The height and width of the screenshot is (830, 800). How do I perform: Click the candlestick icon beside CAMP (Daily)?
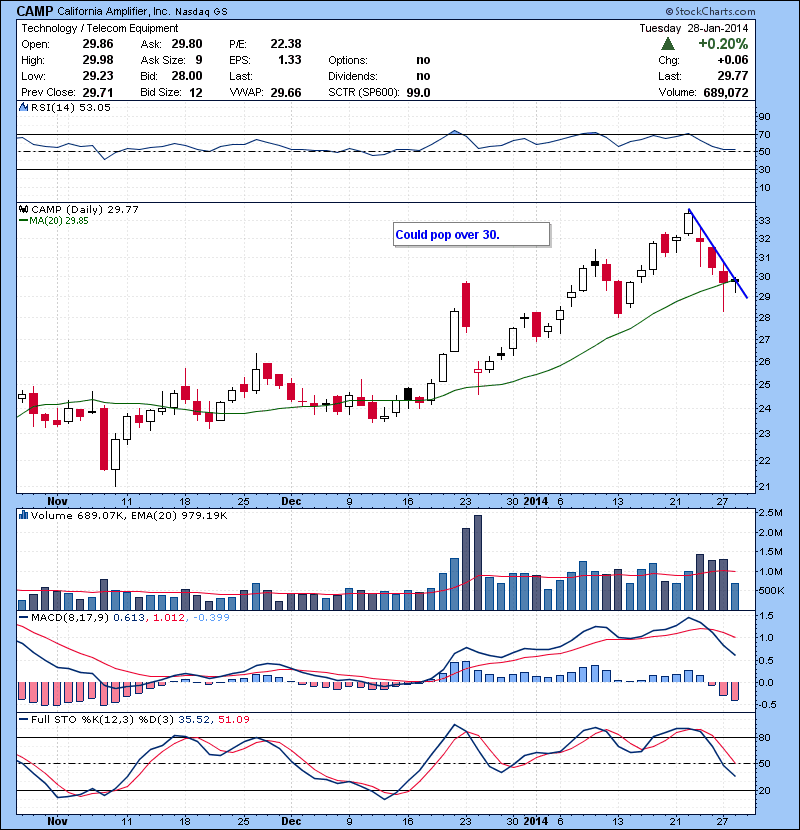click(23, 209)
